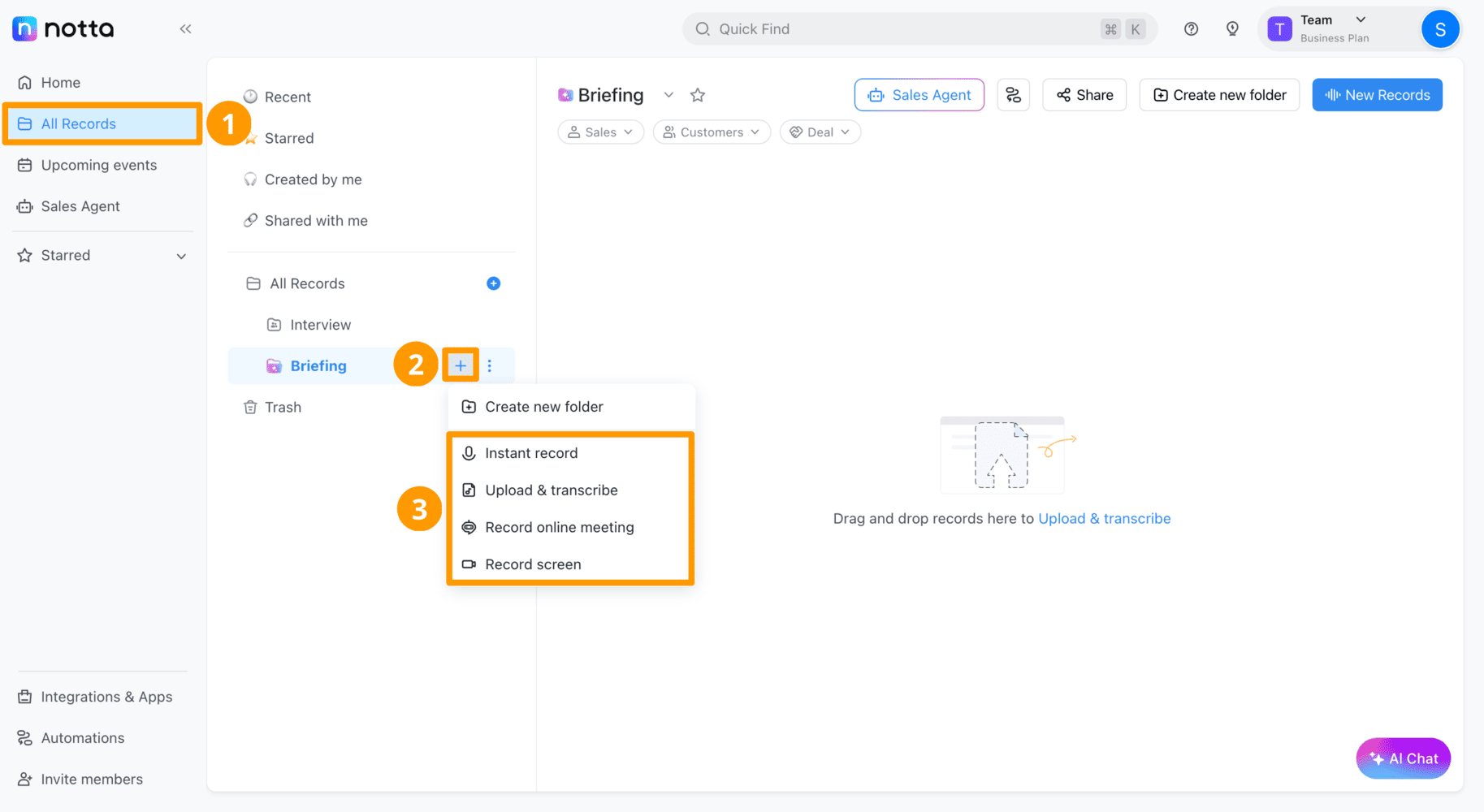Open the help question mark icon
The height and width of the screenshot is (812, 1484).
click(x=1191, y=29)
